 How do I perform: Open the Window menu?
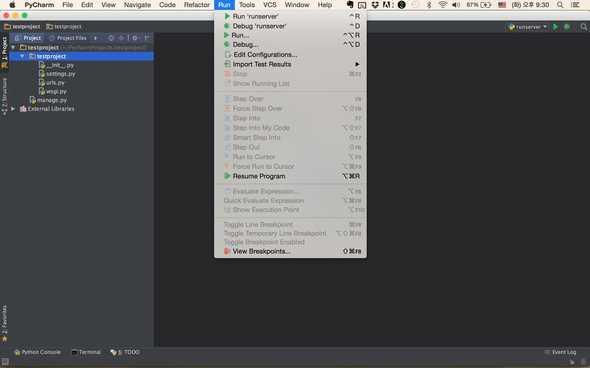coord(297,5)
